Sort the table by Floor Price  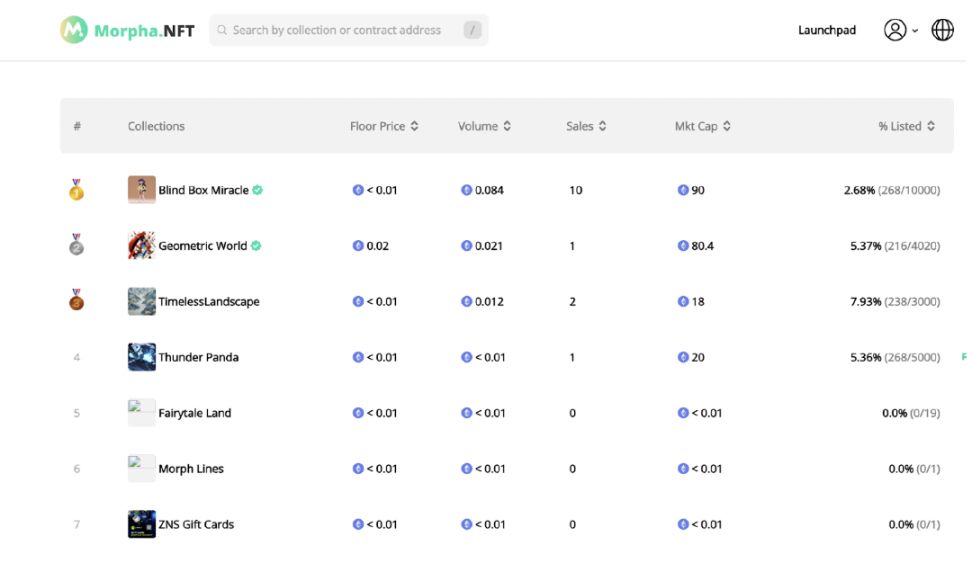click(x=384, y=126)
